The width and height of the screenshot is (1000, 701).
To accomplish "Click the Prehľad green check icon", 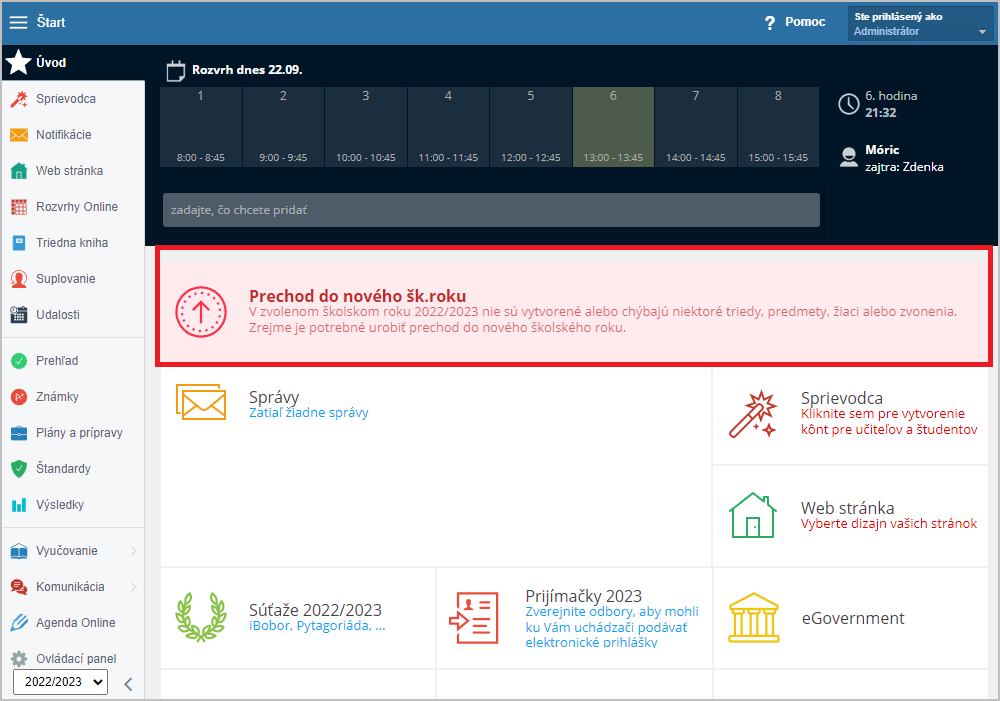I will (19, 361).
